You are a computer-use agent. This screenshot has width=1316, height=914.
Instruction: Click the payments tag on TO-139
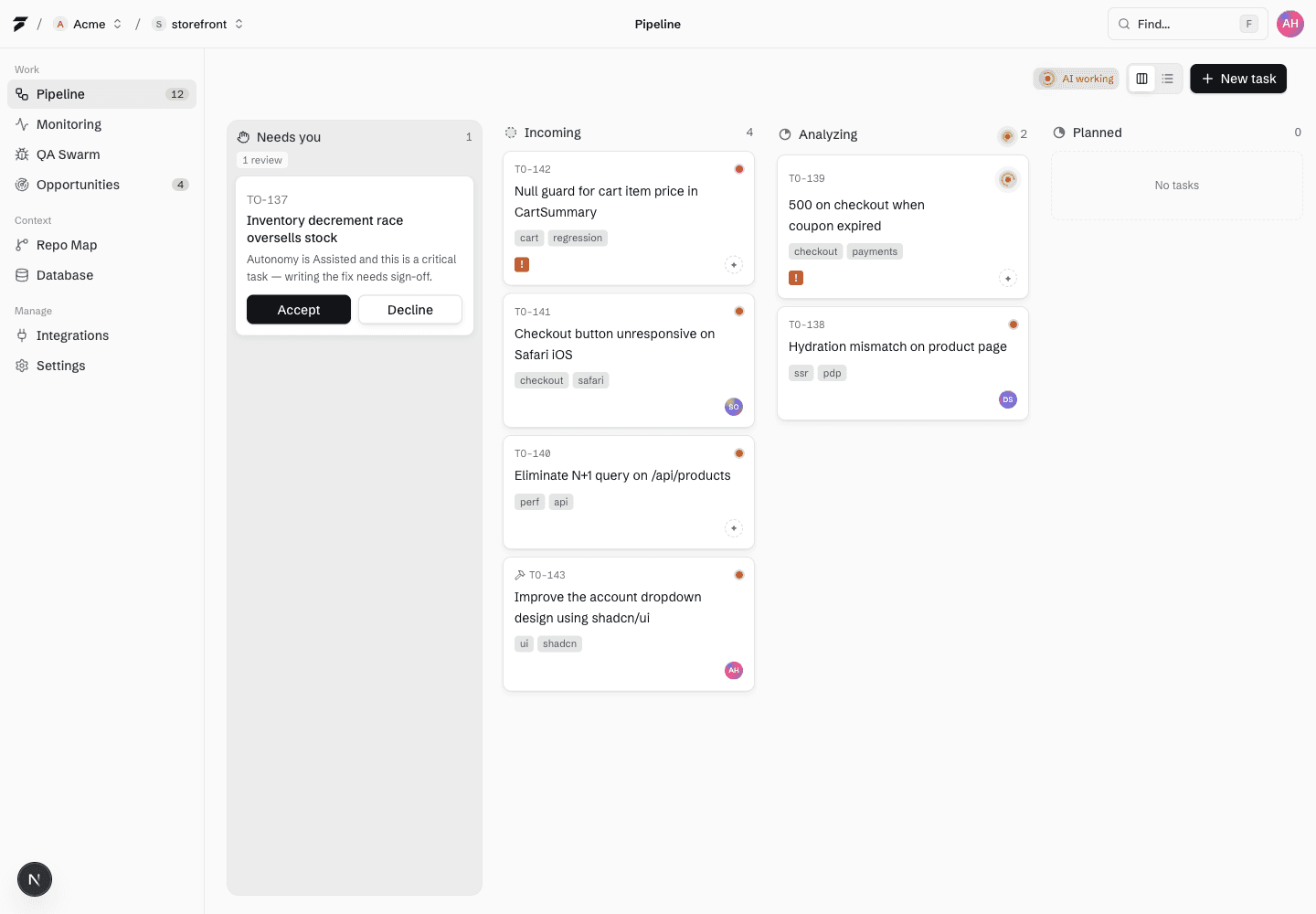(875, 251)
